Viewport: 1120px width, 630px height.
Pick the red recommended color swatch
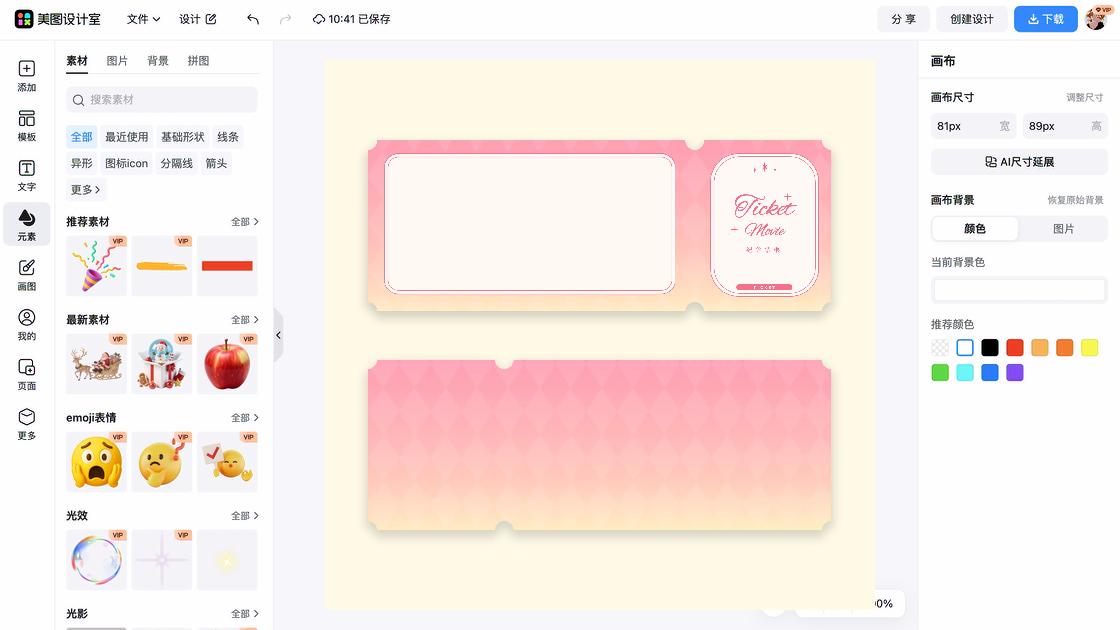pyautogui.click(x=1015, y=348)
